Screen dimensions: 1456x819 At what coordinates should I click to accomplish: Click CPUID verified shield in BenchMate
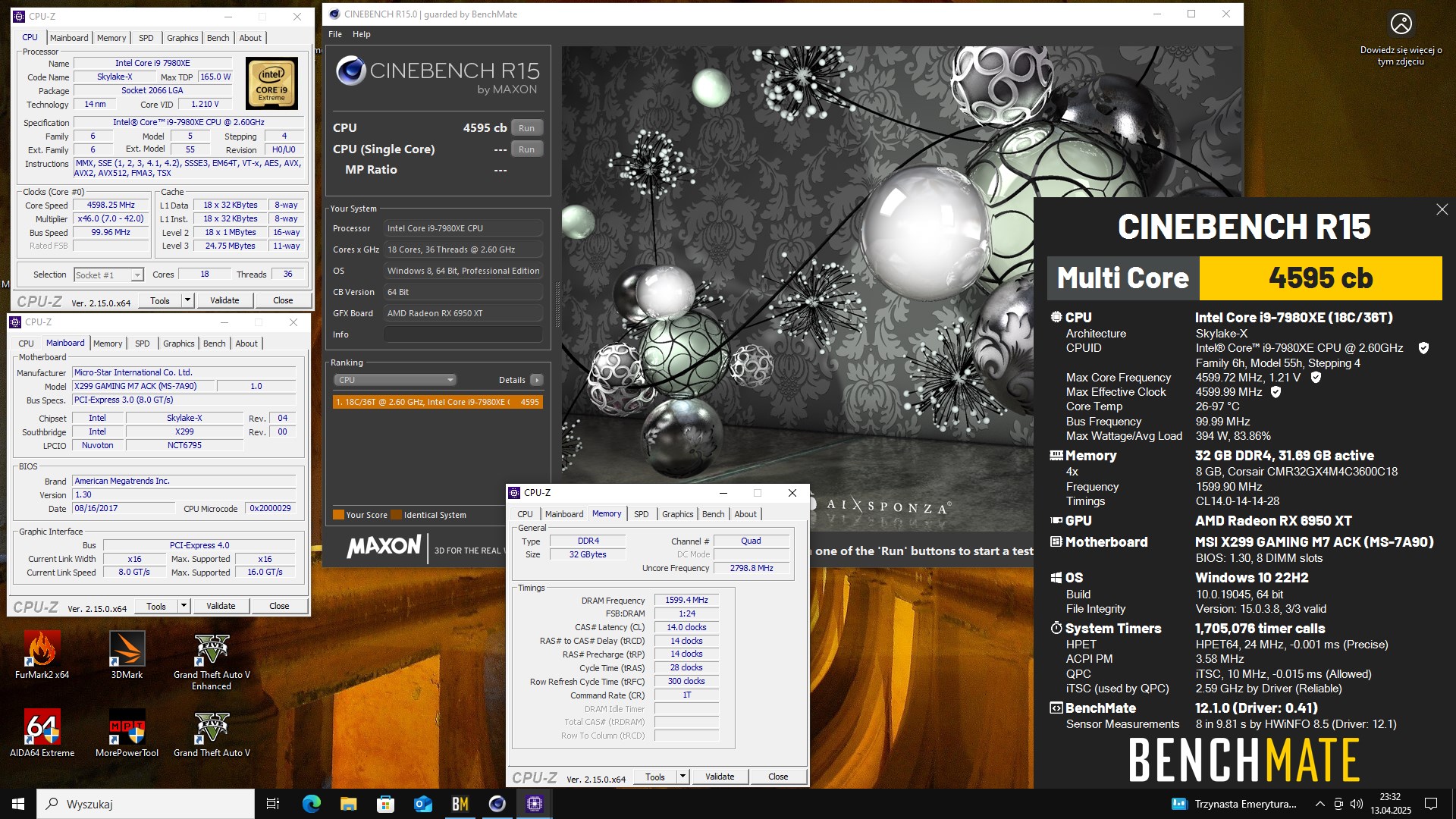(1423, 348)
